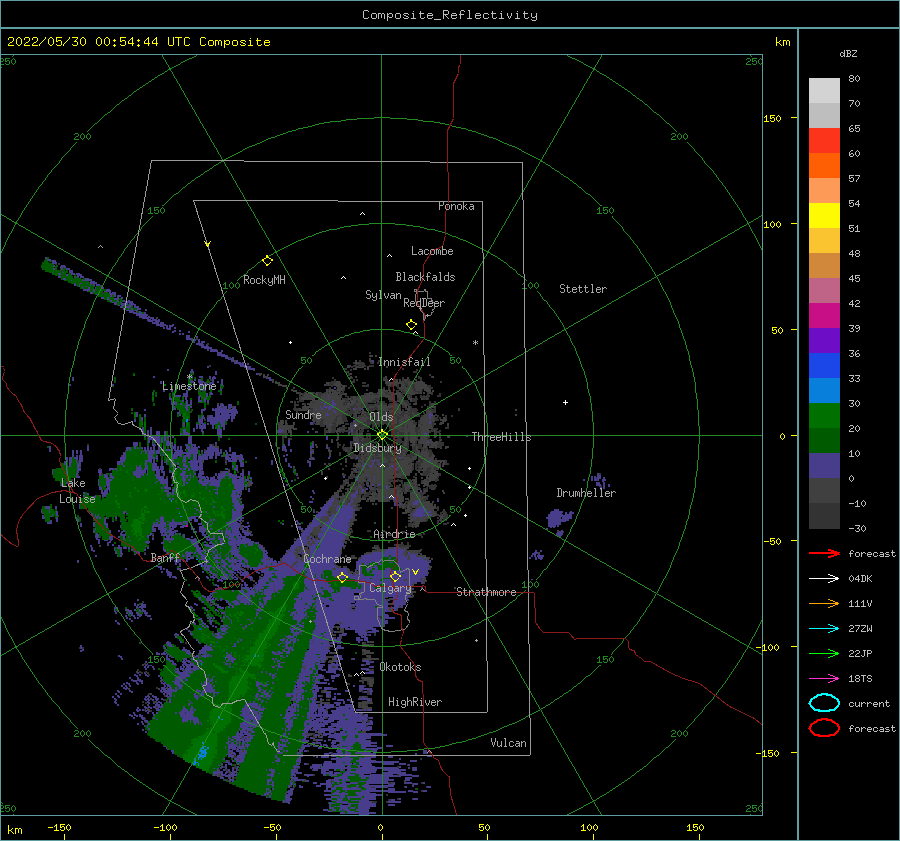Click the RockyMH label
Screen dimensions: 900x841
(264, 280)
